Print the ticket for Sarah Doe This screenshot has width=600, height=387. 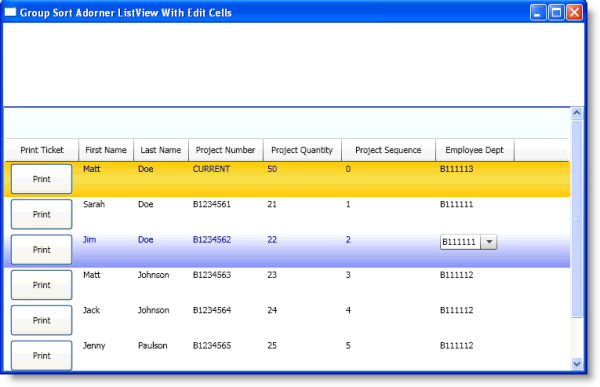click(41, 214)
